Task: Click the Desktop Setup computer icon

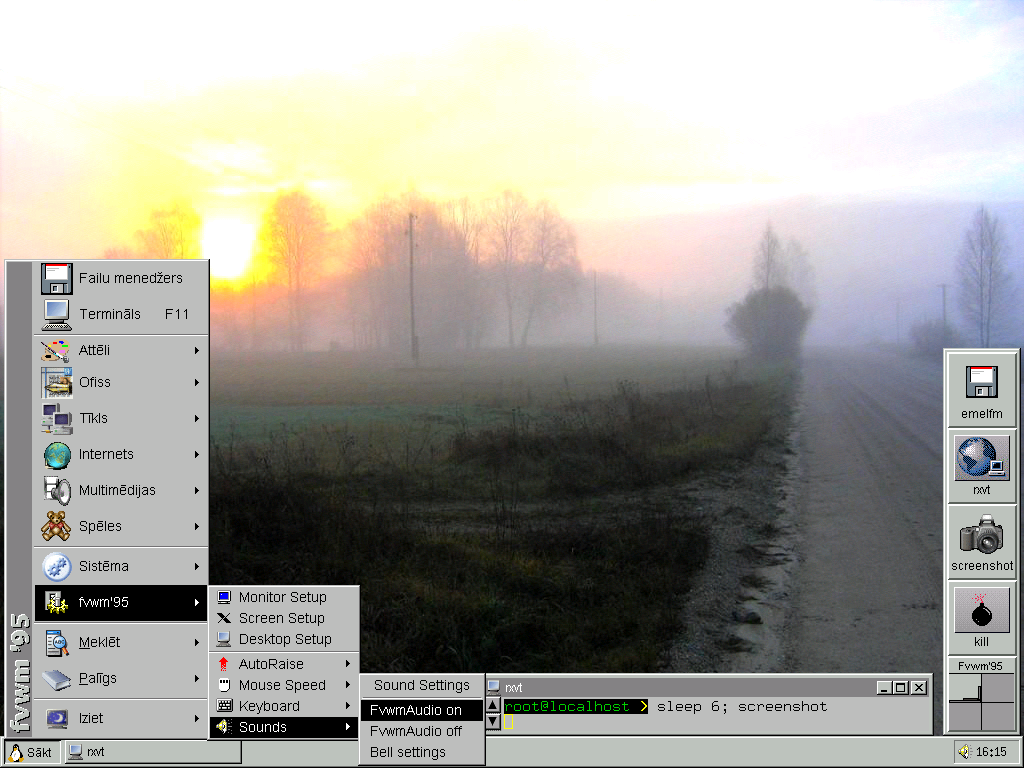Action: coord(224,639)
